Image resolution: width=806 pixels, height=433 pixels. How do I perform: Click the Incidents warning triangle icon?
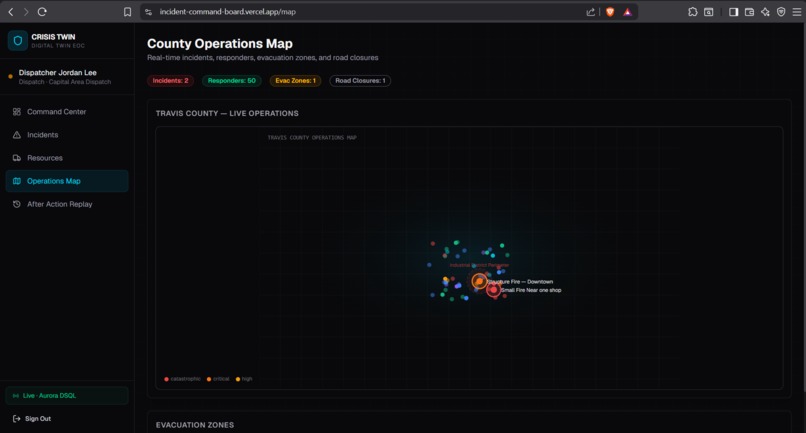click(x=16, y=135)
